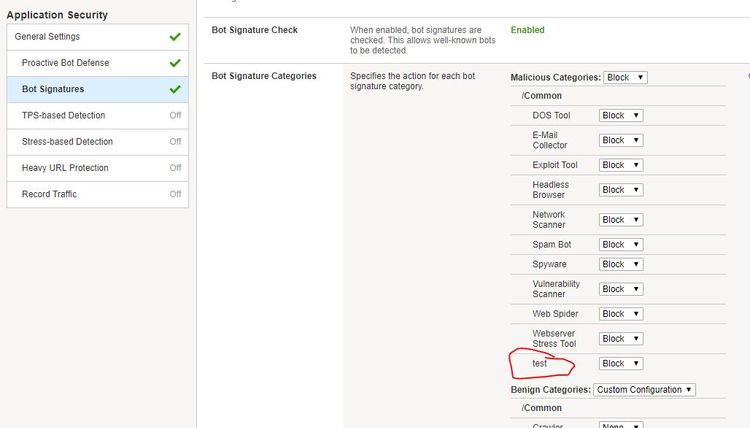
Task: Open the test category action dropdown
Action: 620,364
